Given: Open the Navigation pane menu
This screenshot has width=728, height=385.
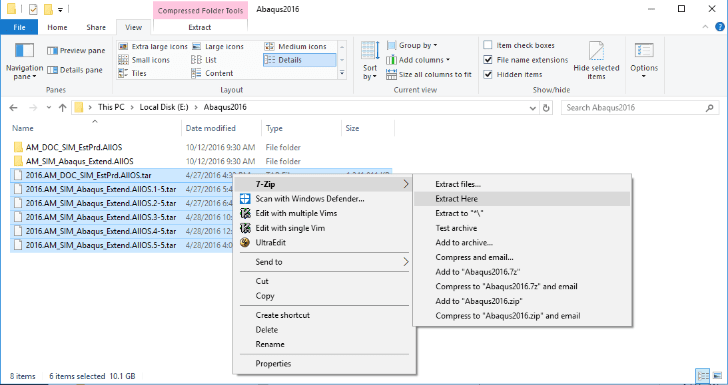Looking at the screenshot, I should [24, 61].
